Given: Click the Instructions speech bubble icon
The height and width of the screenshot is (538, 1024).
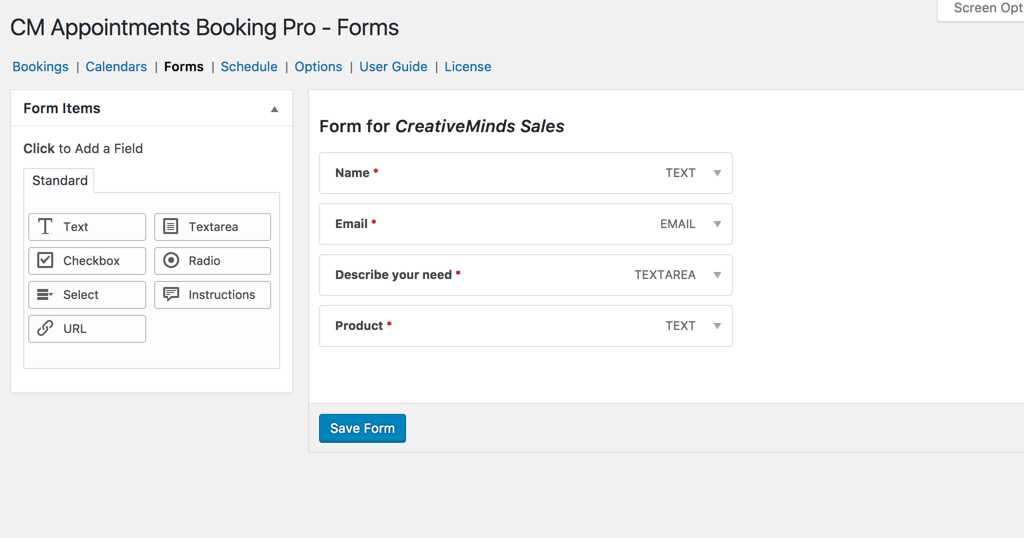Looking at the screenshot, I should (171, 295).
